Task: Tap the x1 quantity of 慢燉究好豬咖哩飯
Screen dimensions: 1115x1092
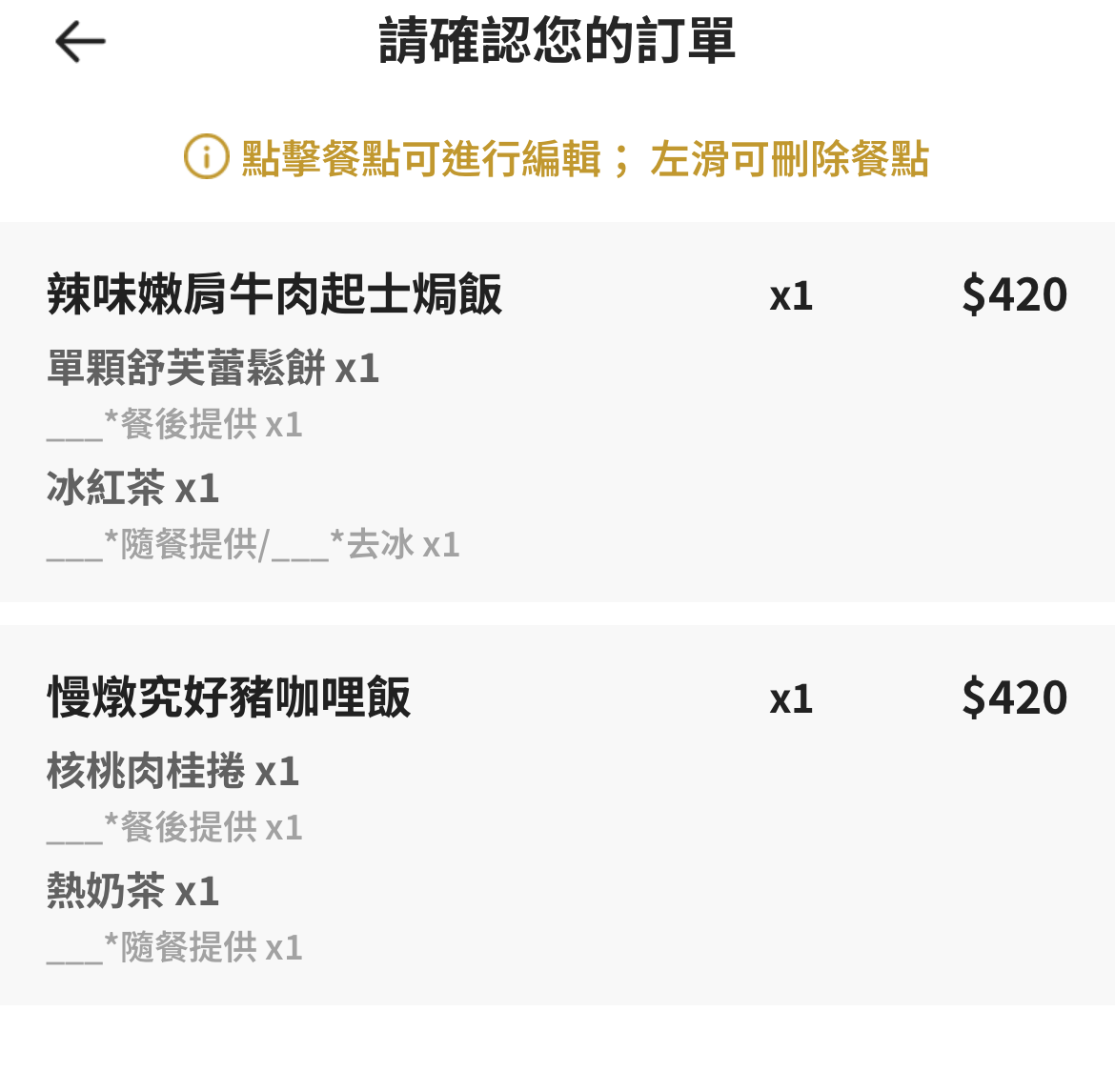Action: coord(791,699)
